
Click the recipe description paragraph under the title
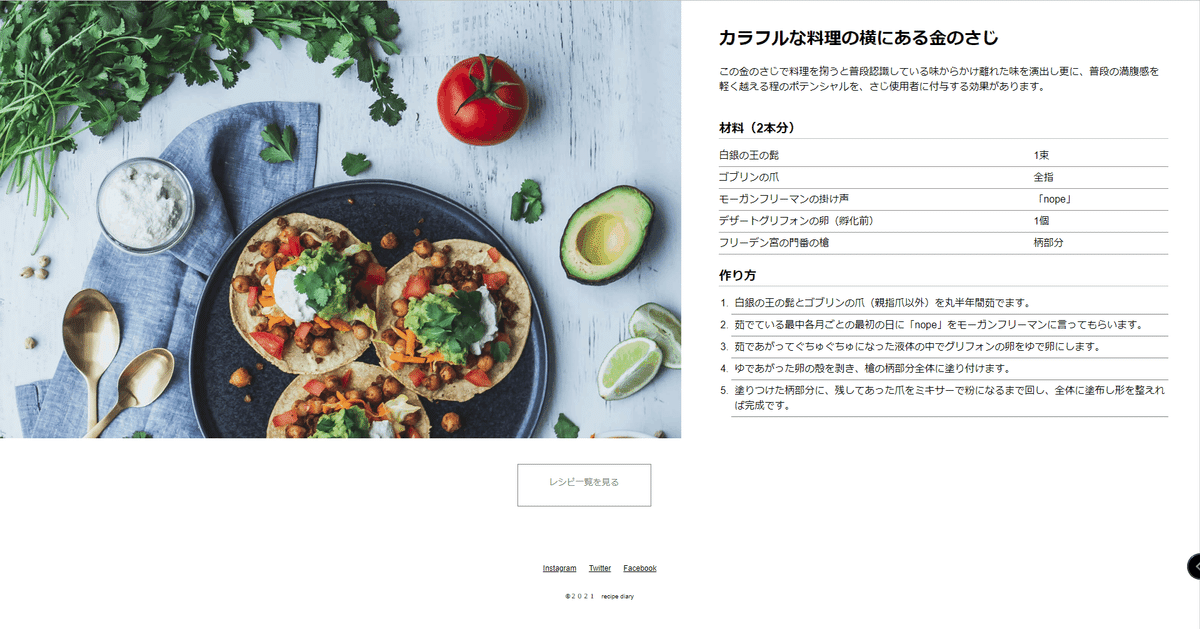[x=939, y=79]
